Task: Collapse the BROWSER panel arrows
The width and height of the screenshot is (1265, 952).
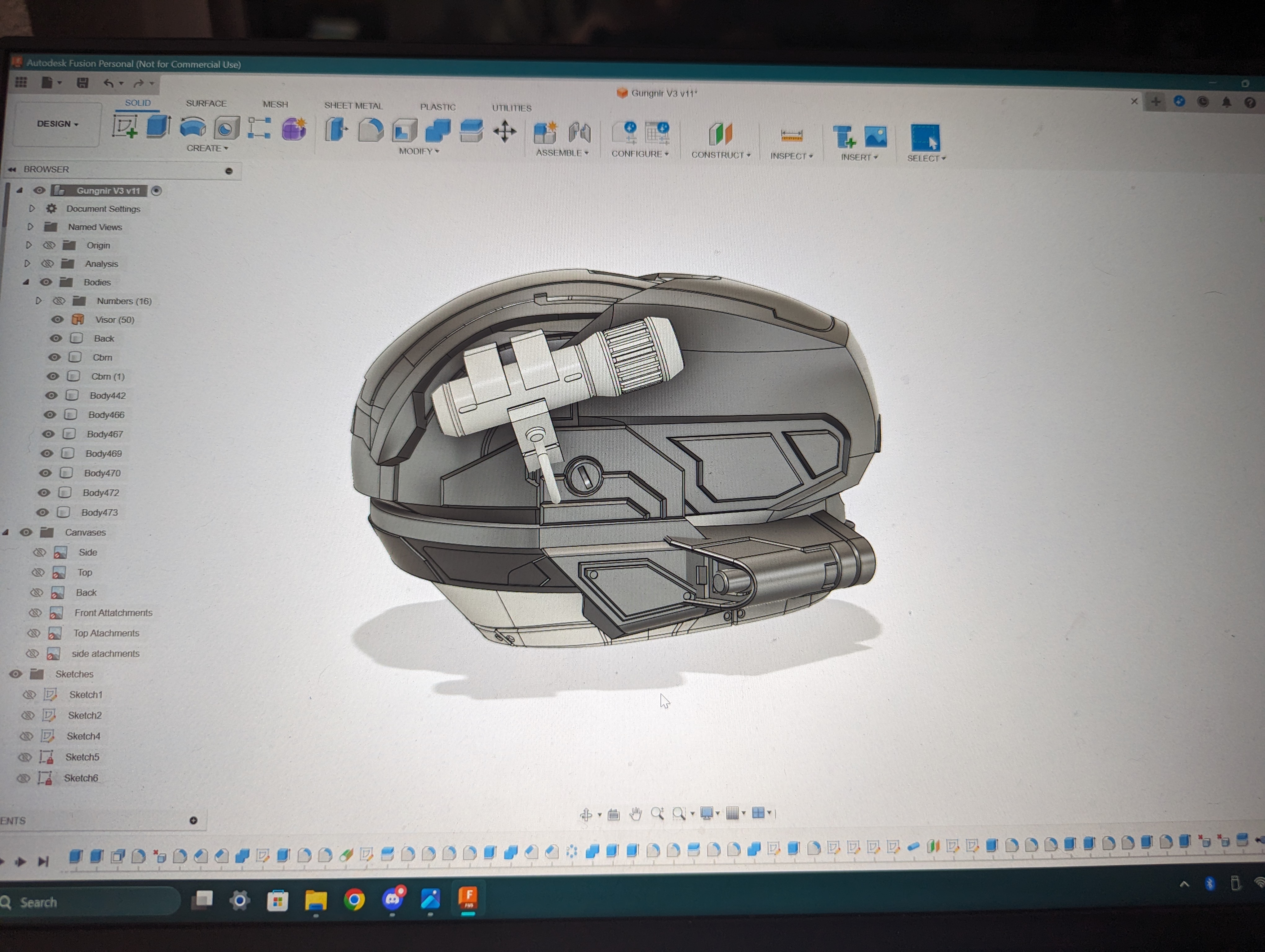Action: pyautogui.click(x=12, y=169)
